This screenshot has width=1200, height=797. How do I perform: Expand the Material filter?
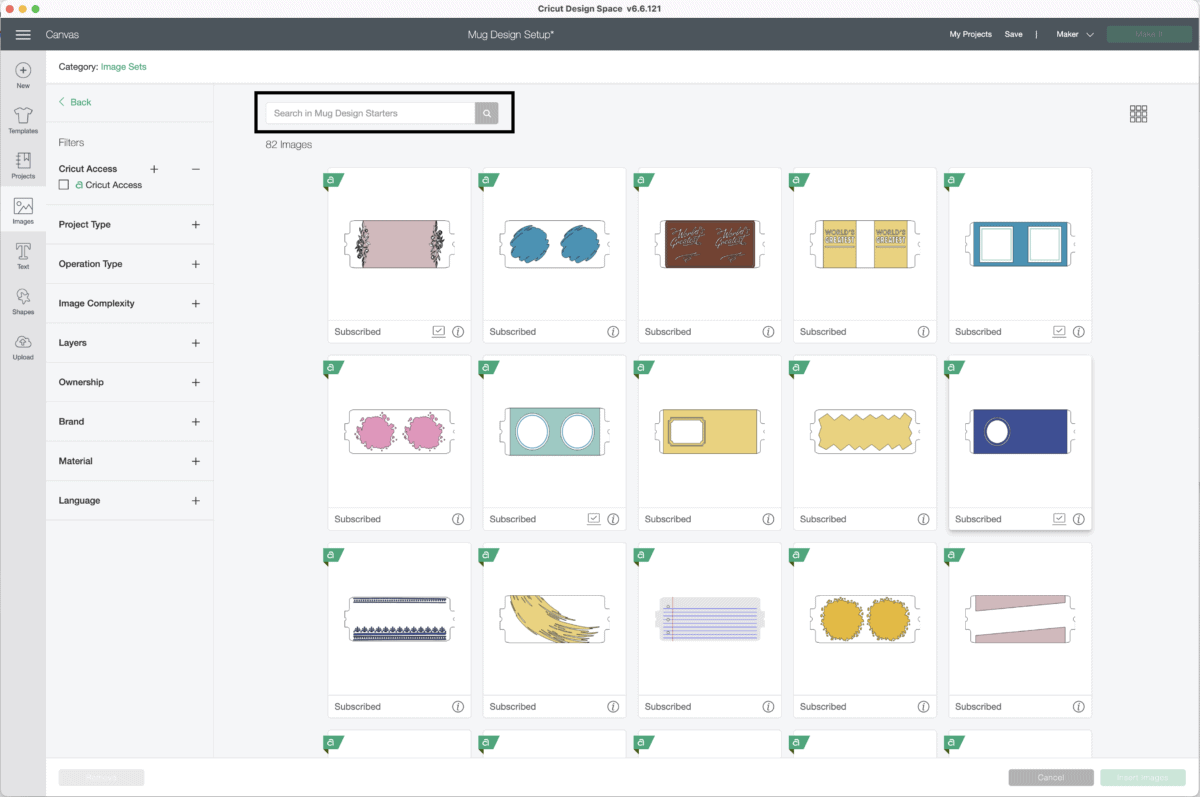(195, 461)
